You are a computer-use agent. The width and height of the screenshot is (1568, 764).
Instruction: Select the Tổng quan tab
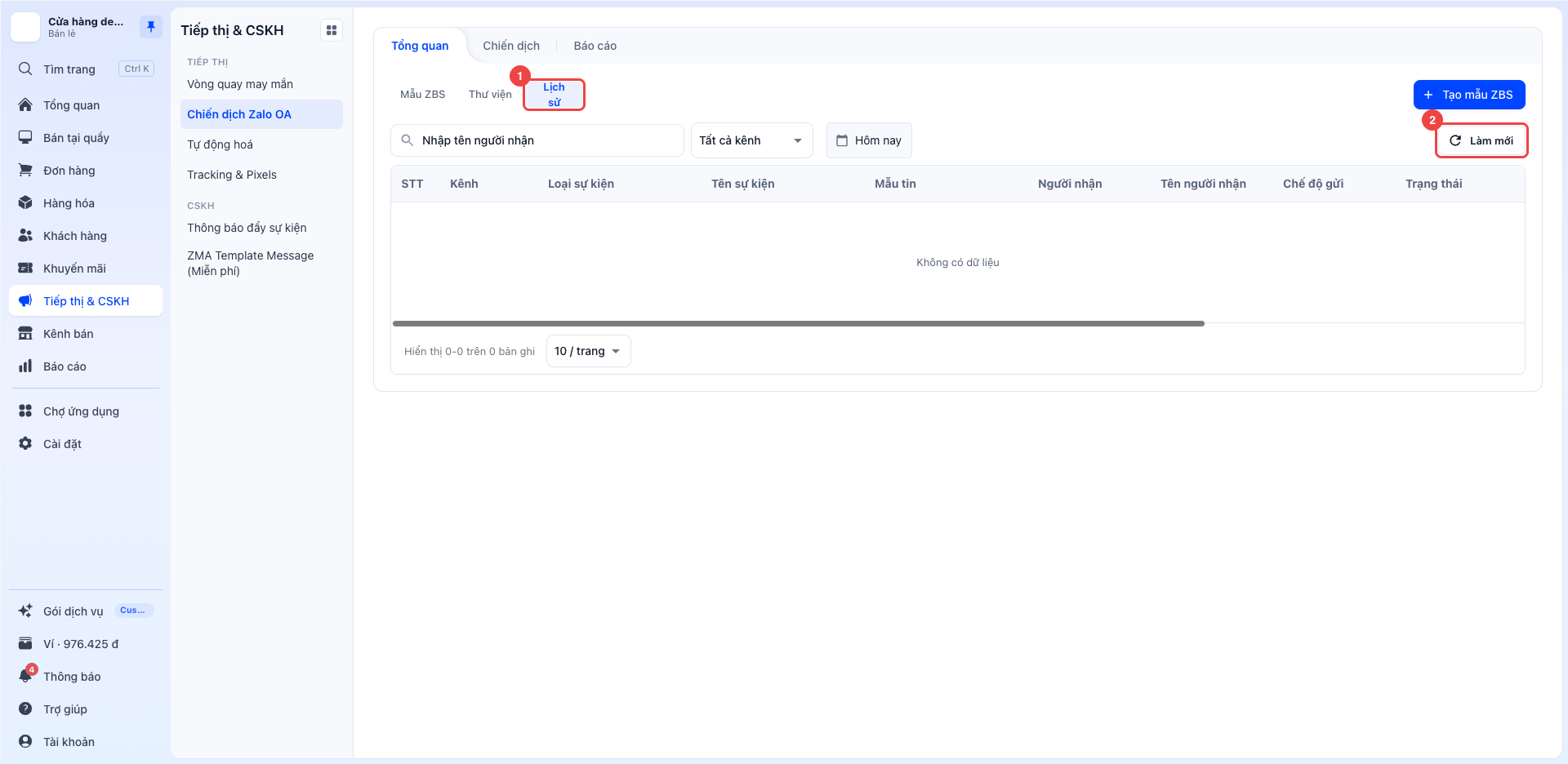420,46
